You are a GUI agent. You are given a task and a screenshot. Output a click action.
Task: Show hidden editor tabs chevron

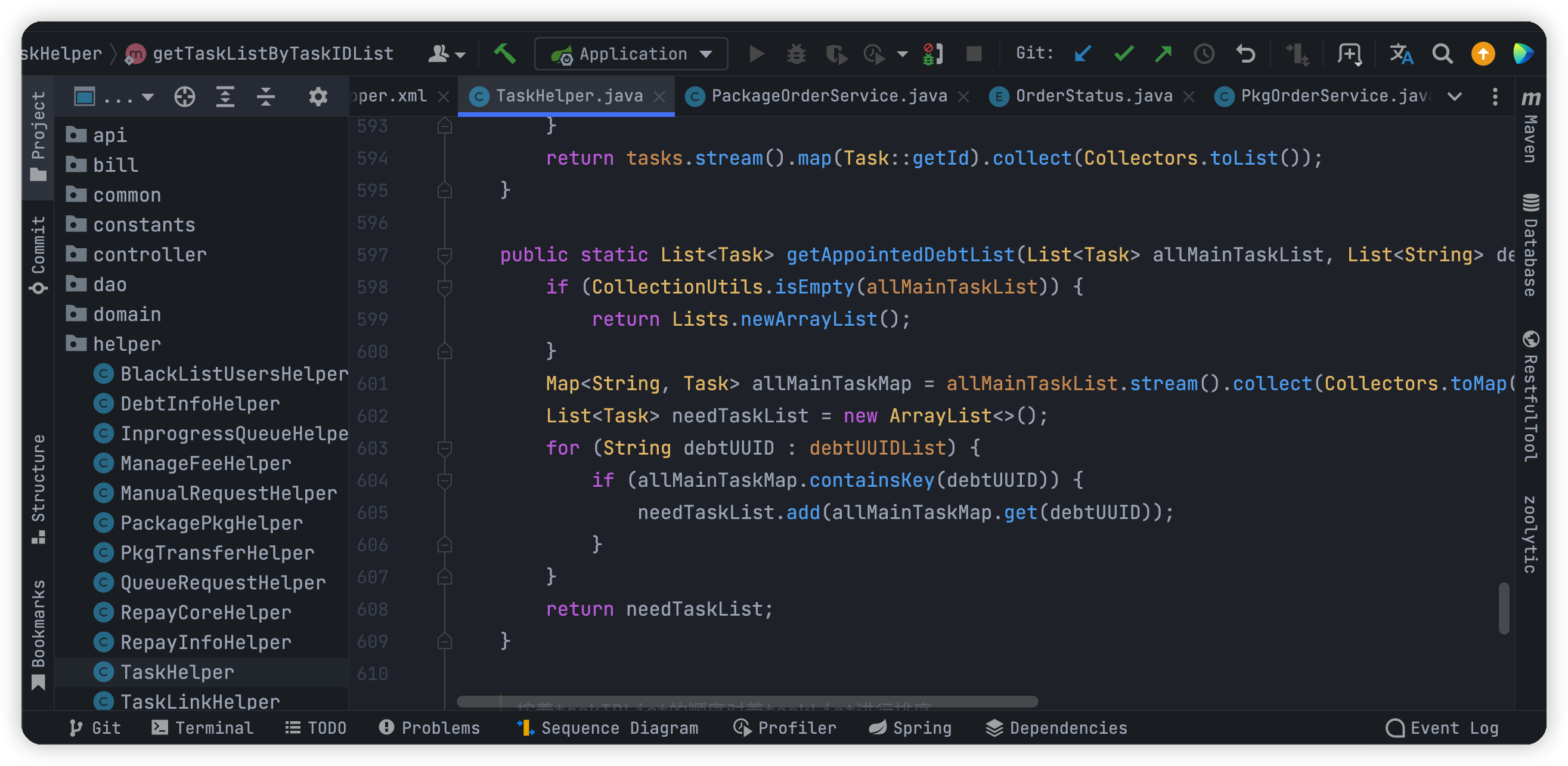1454,96
